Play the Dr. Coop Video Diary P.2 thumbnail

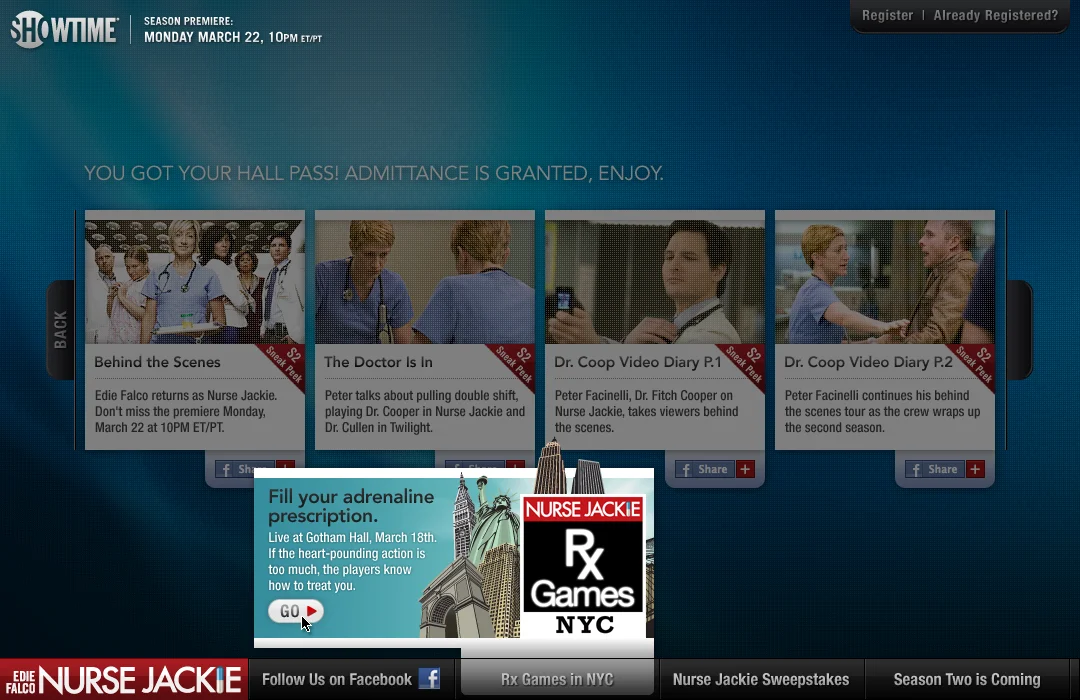[884, 282]
